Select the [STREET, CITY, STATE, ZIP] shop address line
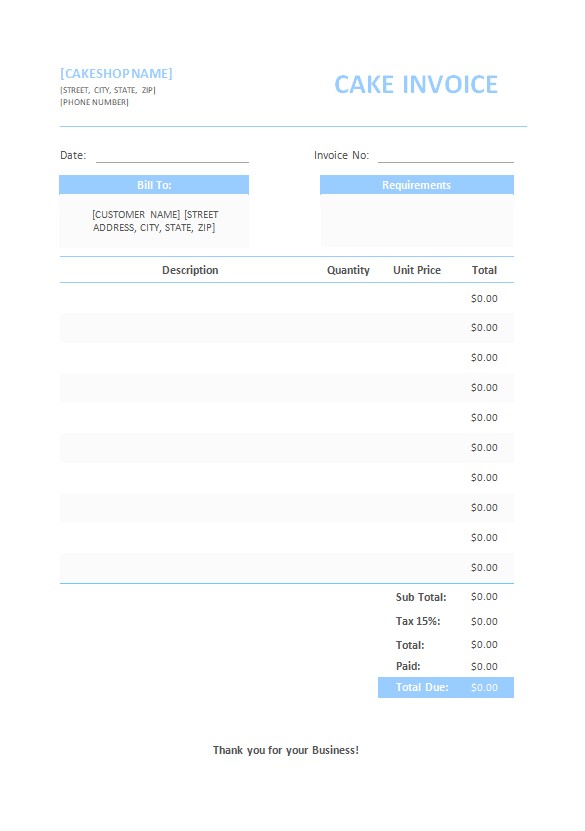Image resolution: width=585 pixels, height=831 pixels. (108, 90)
